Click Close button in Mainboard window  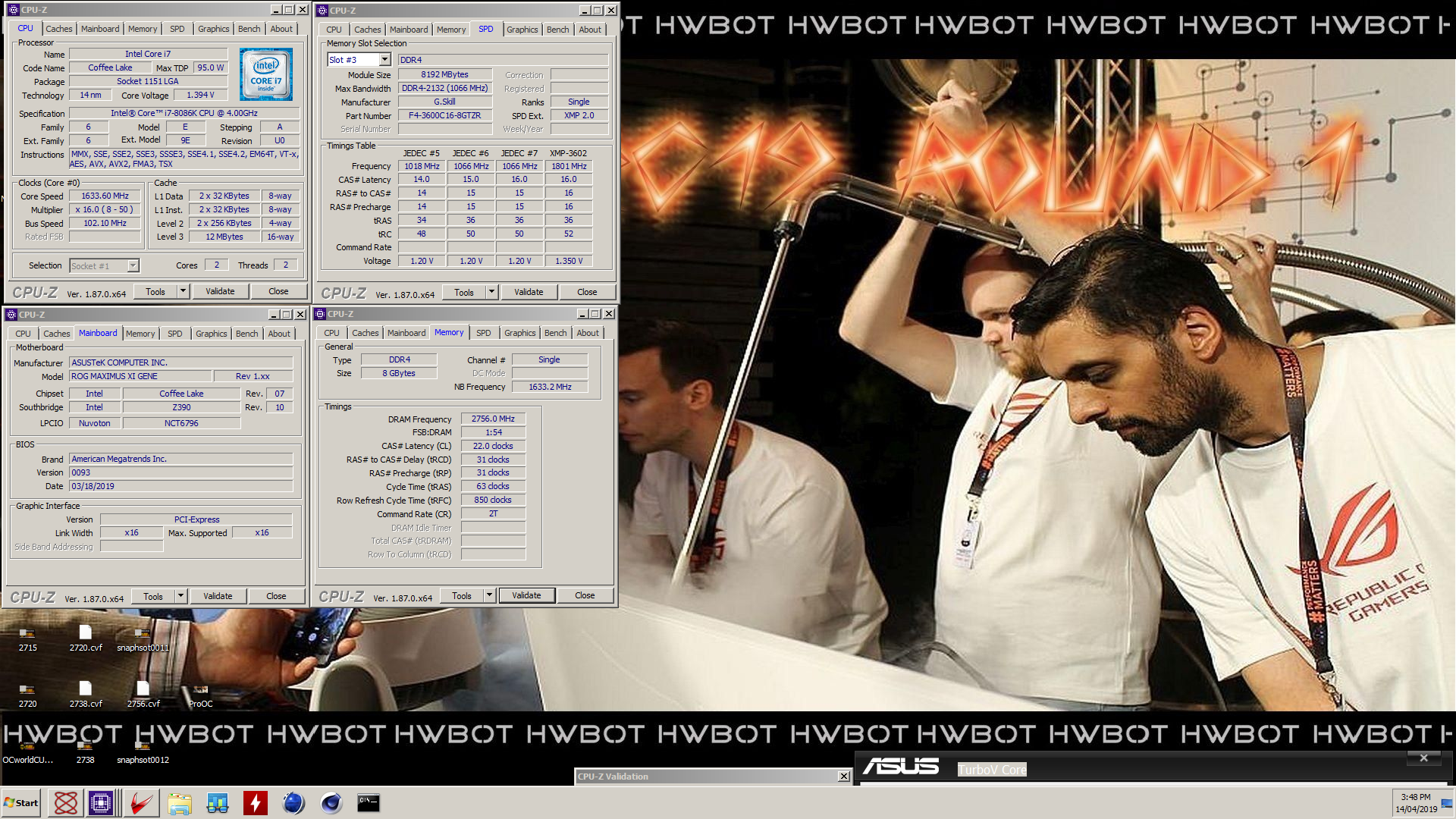tap(276, 596)
